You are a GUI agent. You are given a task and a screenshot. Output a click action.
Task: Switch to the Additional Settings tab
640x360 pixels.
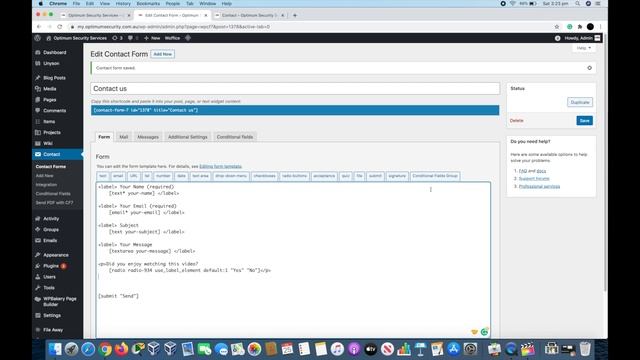(188, 137)
